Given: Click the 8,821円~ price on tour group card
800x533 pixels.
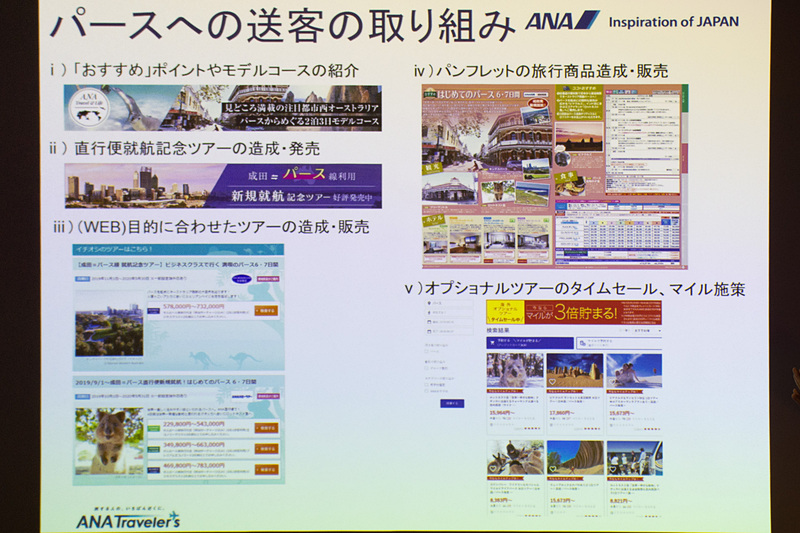Looking at the screenshot, I should pyautogui.click(x=621, y=500).
